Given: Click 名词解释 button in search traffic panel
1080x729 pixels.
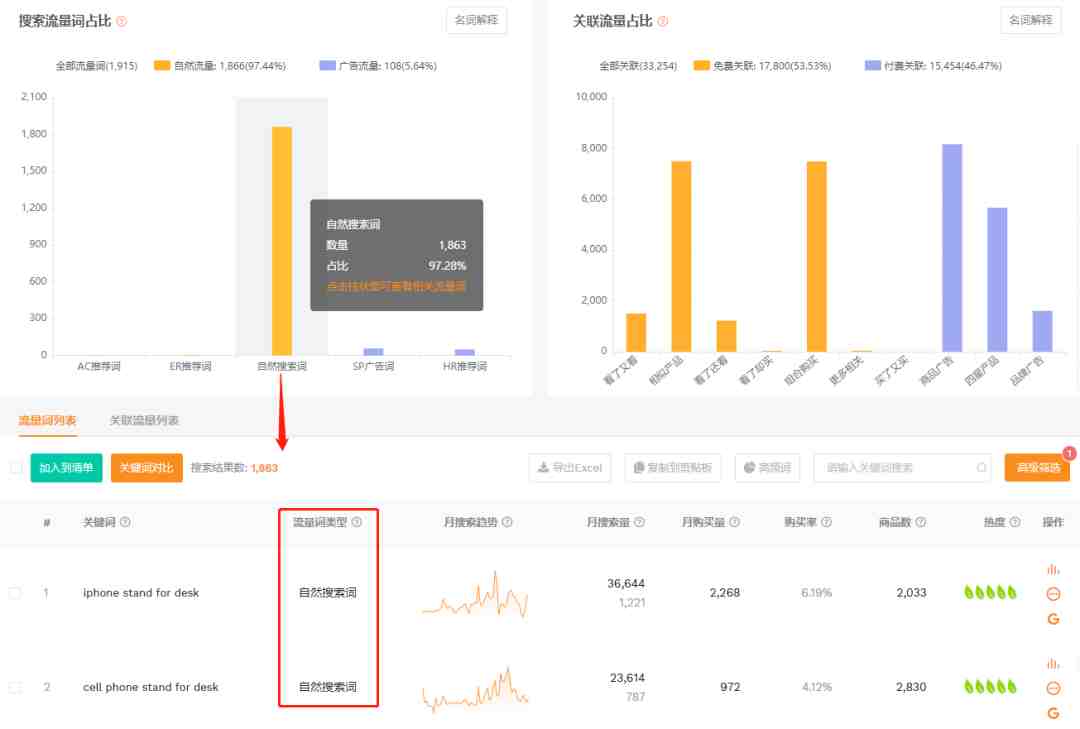Looking at the screenshot, I should 477,21.
